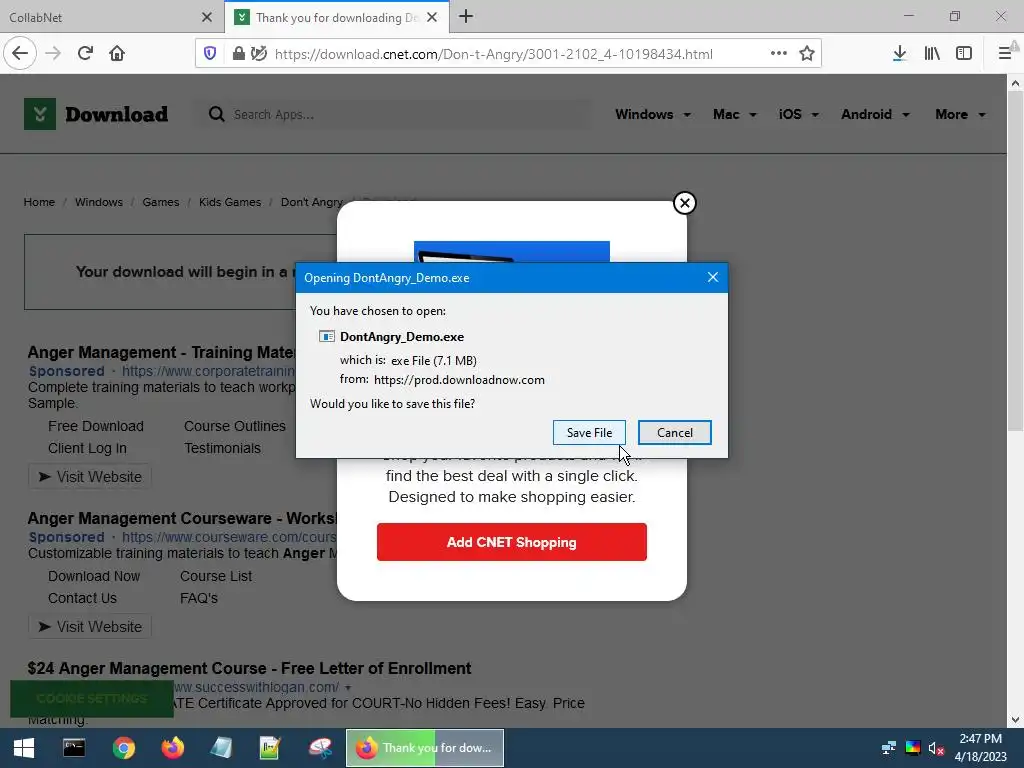Open Client Log In ad link
Viewport: 1024px width, 768px height.
(88, 448)
